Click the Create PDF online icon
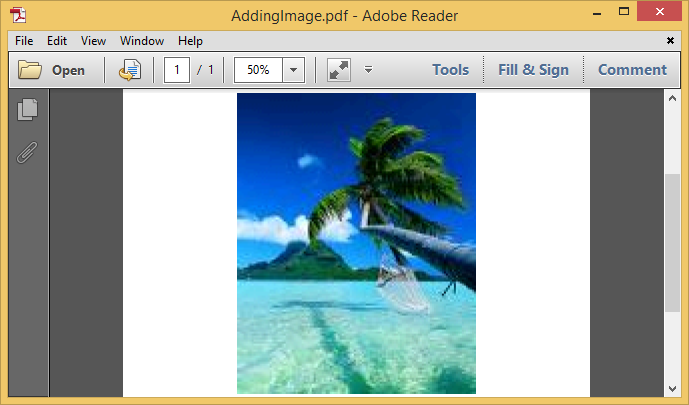 click(x=130, y=70)
